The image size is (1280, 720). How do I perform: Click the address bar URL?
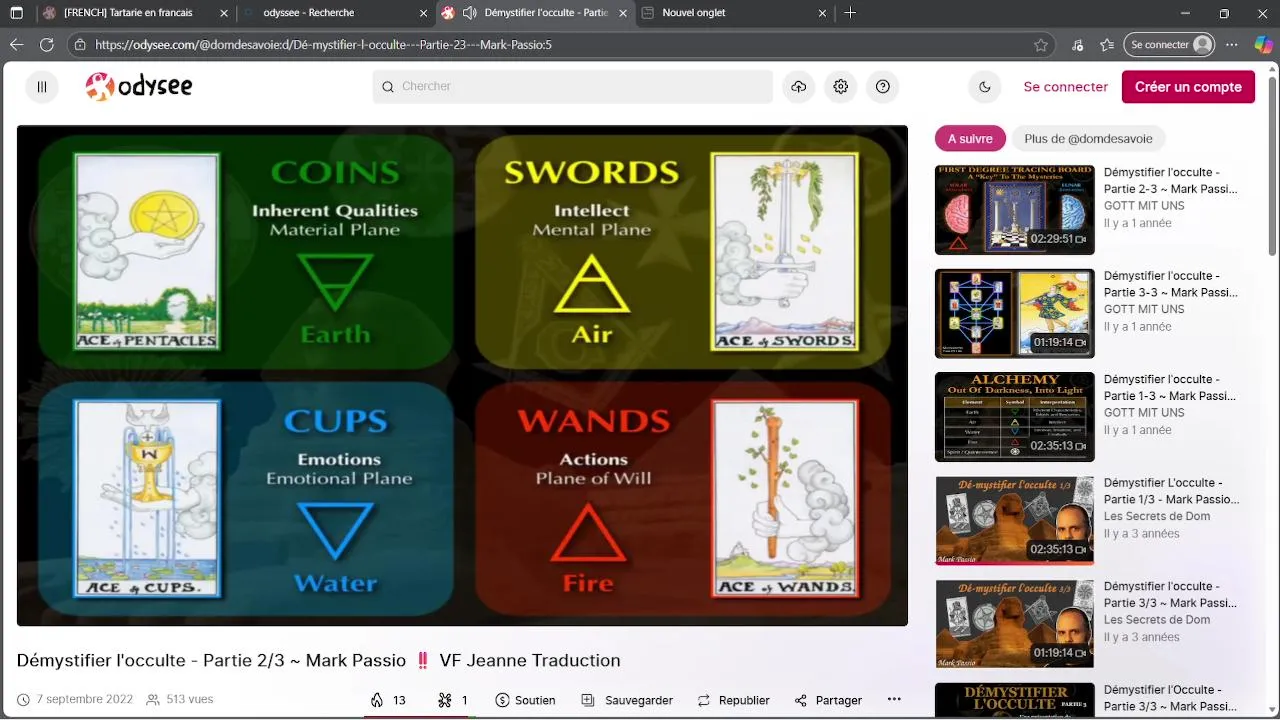323,45
